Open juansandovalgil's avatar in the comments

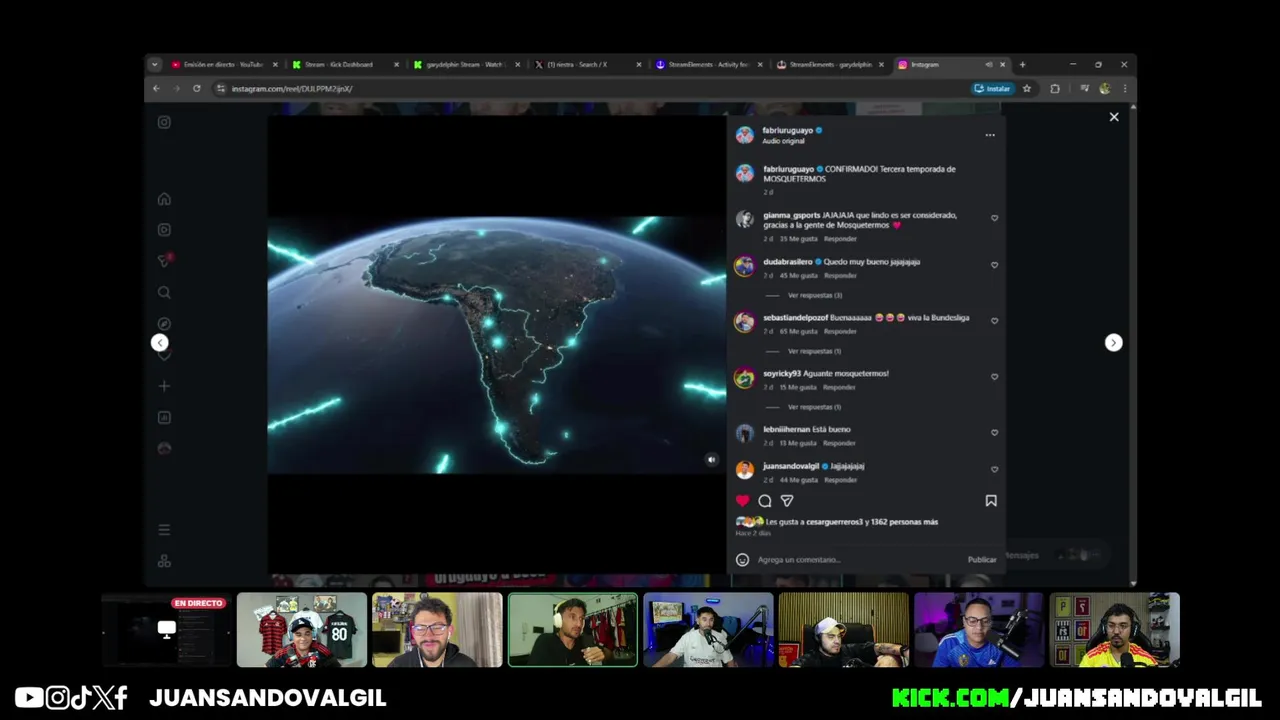point(744,470)
